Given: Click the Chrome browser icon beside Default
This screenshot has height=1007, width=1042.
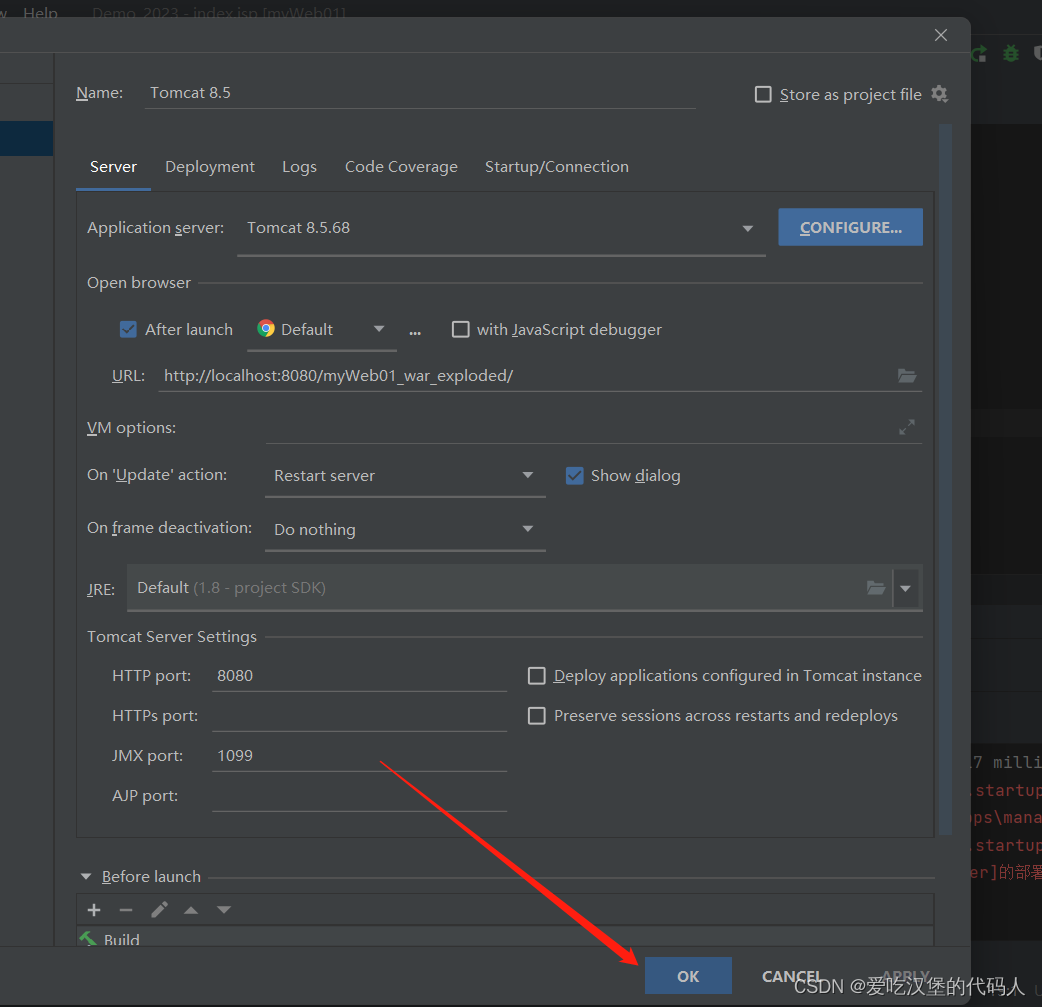Looking at the screenshot, I should click(266, 328).
